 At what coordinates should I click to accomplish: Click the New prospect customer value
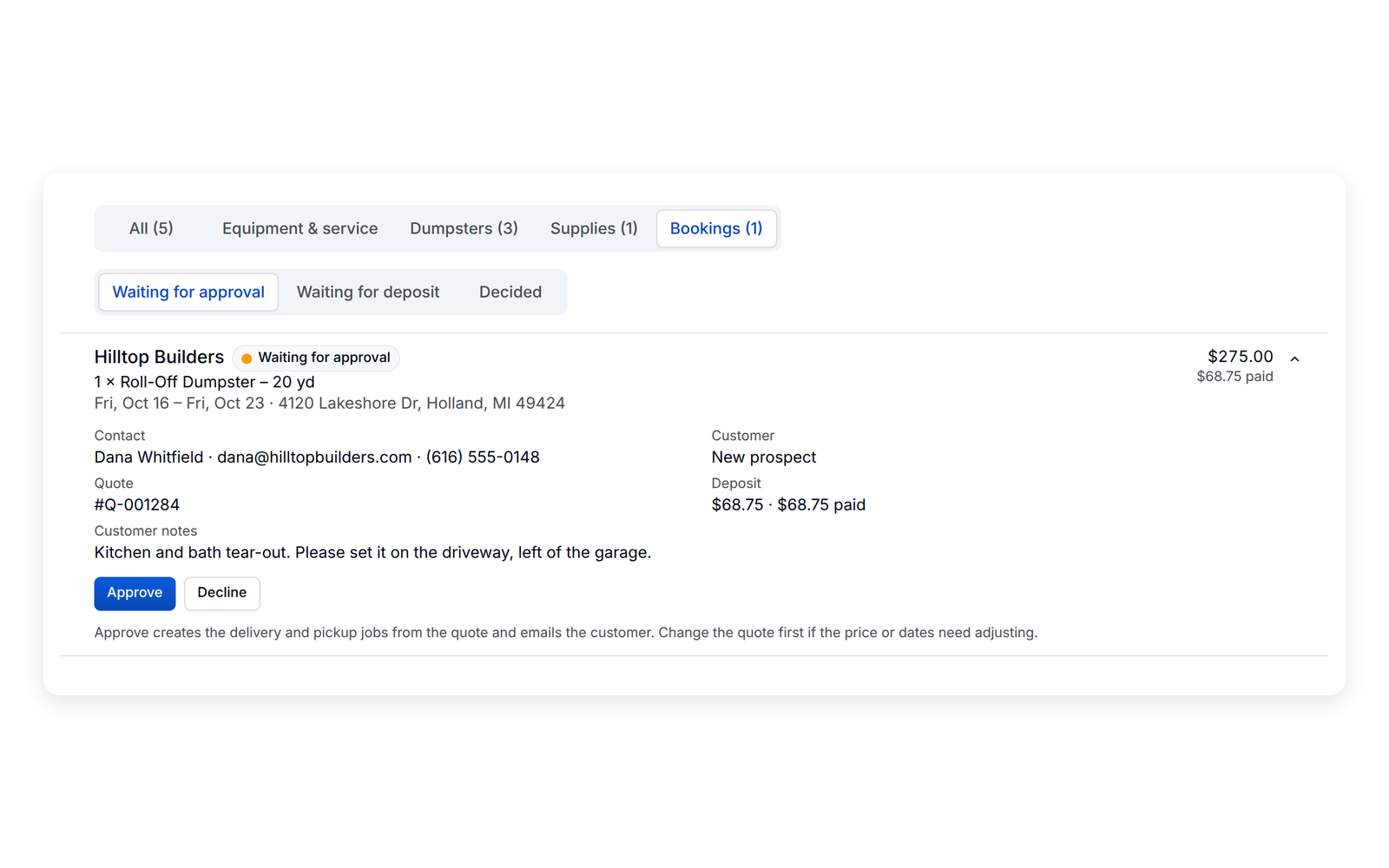point(763,457)
